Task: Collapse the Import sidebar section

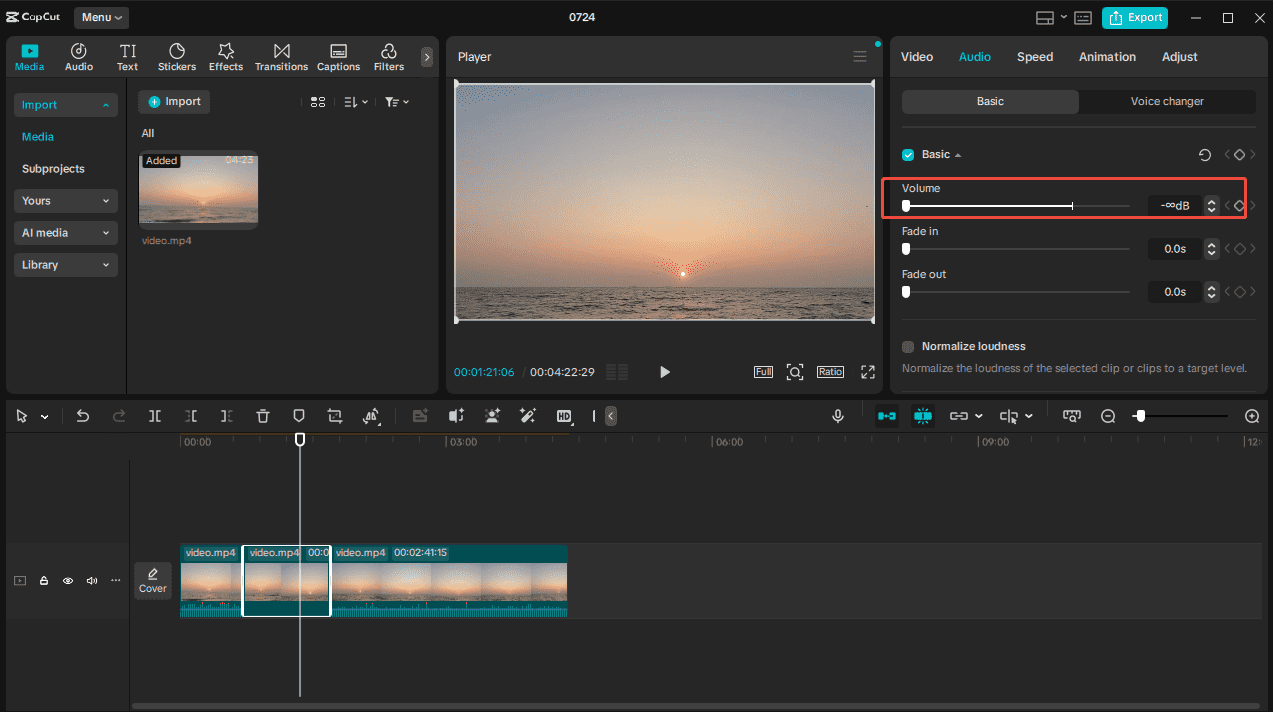Action: pos(66,105)
